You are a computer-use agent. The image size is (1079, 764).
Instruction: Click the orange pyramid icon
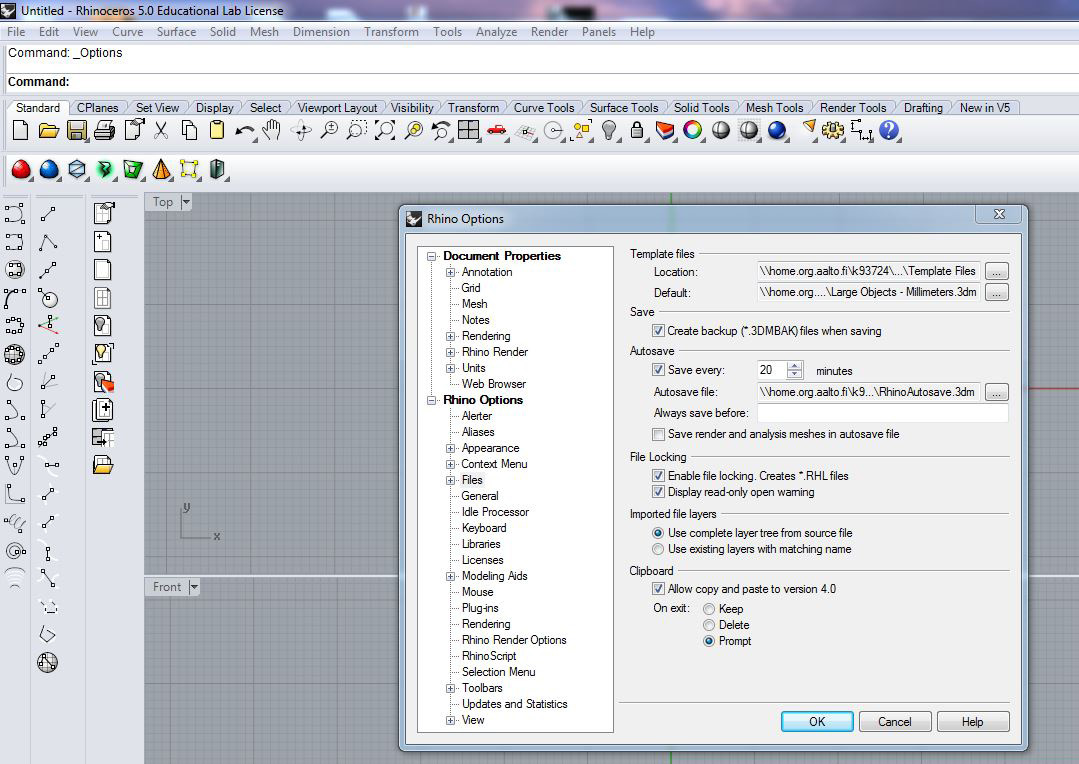[161, 169]
